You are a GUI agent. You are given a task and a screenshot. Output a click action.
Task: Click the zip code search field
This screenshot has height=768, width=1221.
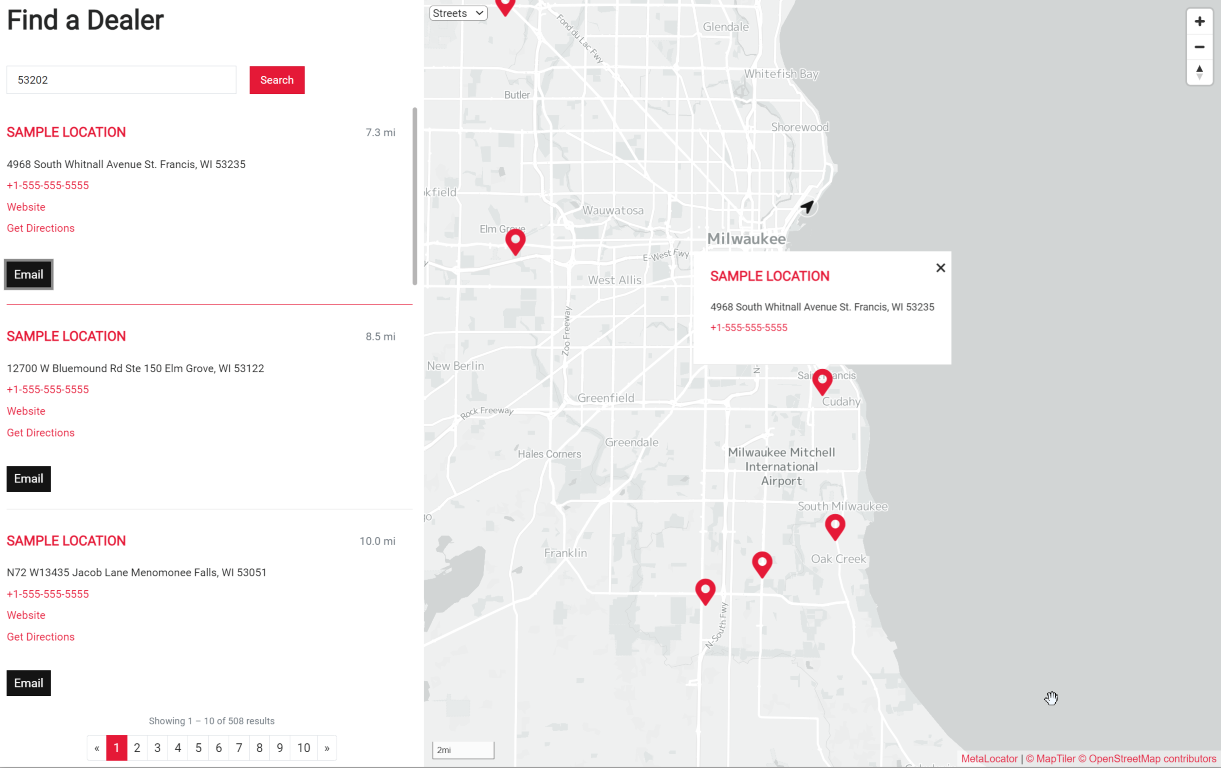[120, 79]
